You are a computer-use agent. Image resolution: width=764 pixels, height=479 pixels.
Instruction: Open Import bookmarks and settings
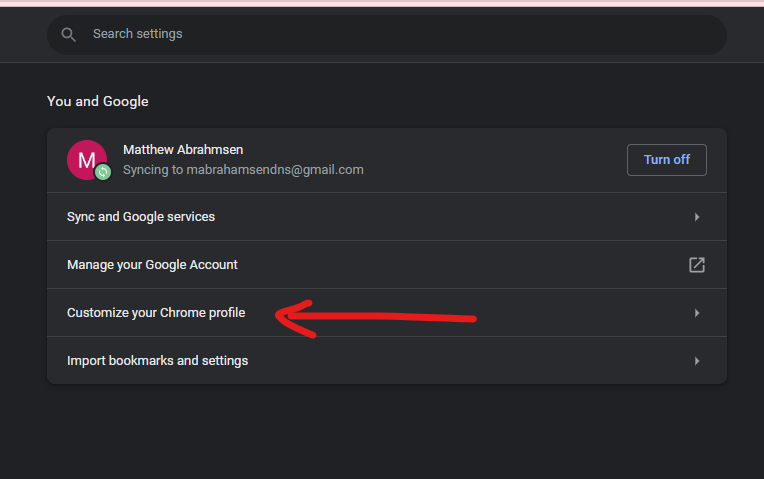click(387, 361)
